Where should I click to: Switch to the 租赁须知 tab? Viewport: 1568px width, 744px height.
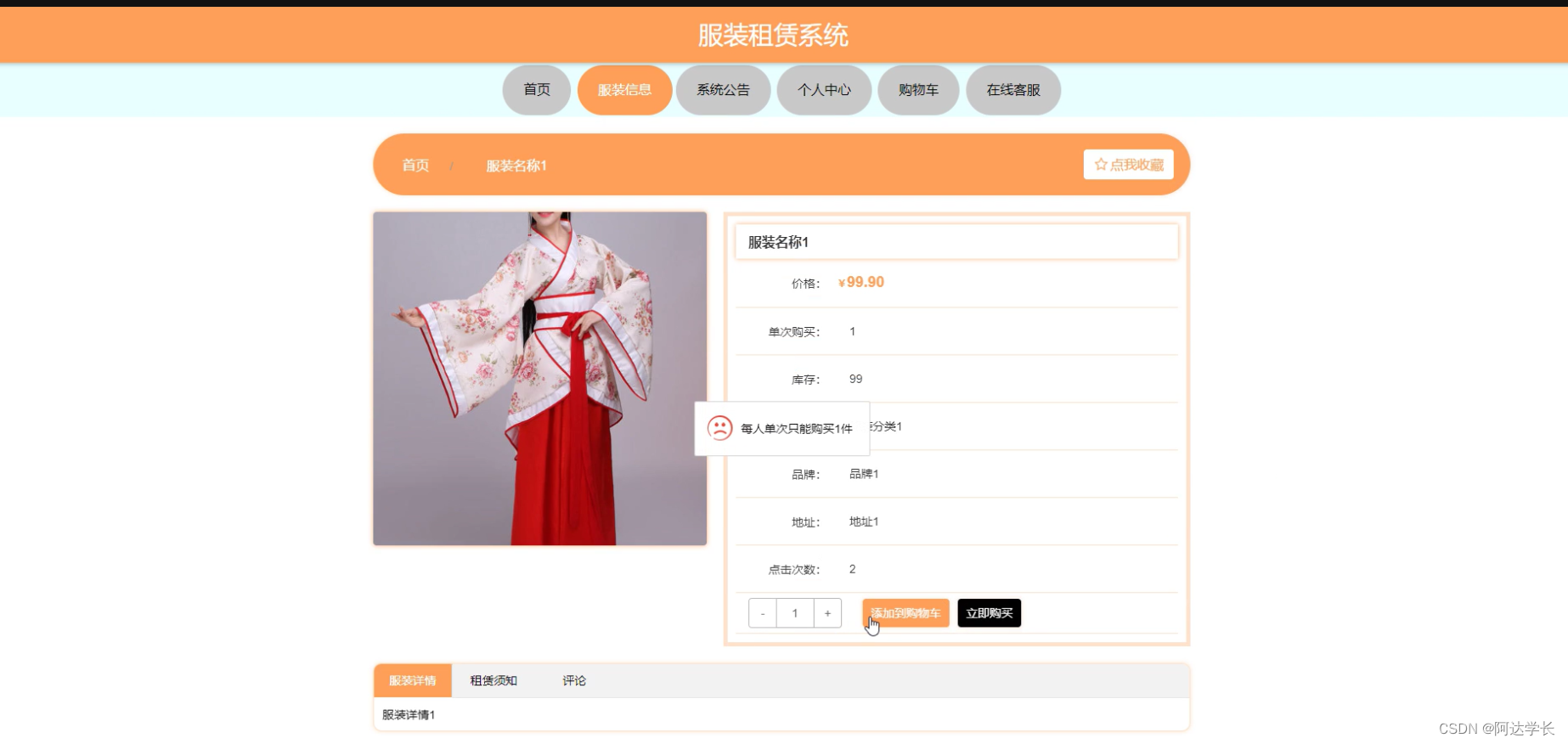[x=494, y=680]
